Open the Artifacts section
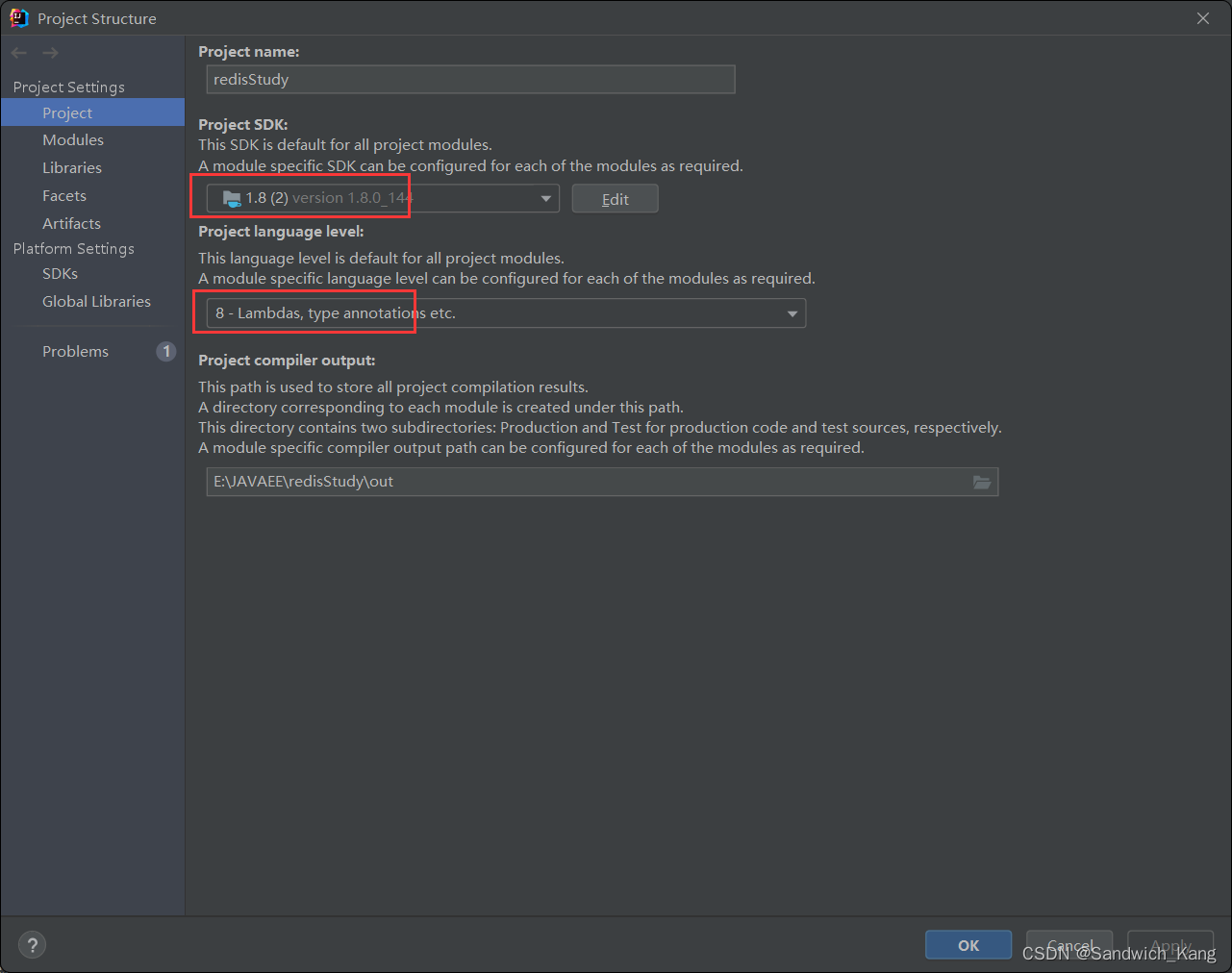This screenshot has width=1232, height=973. click(71, 223)
